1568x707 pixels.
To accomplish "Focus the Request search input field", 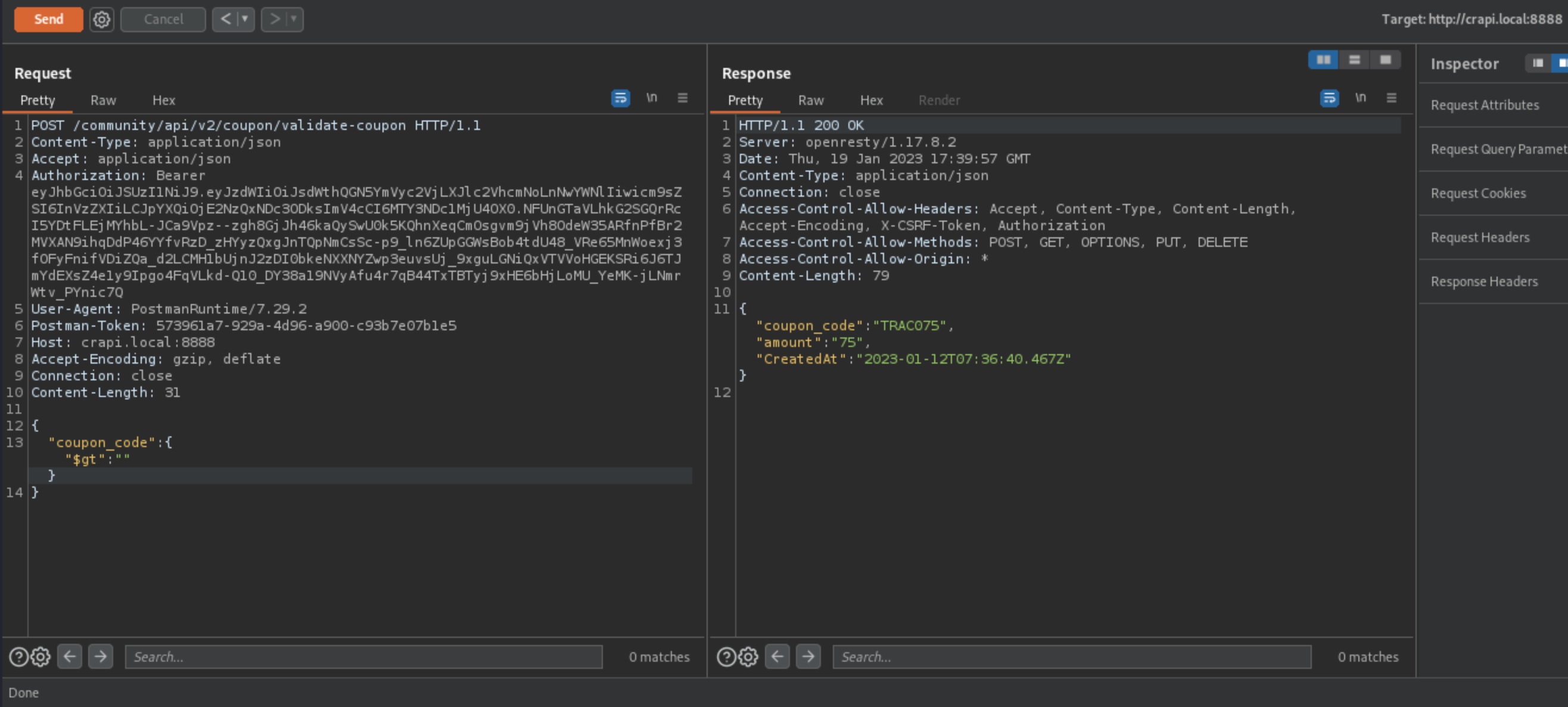I will pyautogui.click(x=363, y=656).
